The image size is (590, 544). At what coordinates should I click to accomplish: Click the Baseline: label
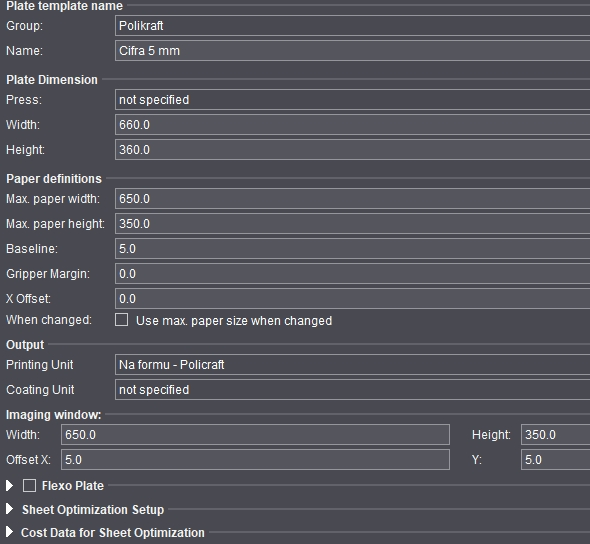tap(32, 249)
